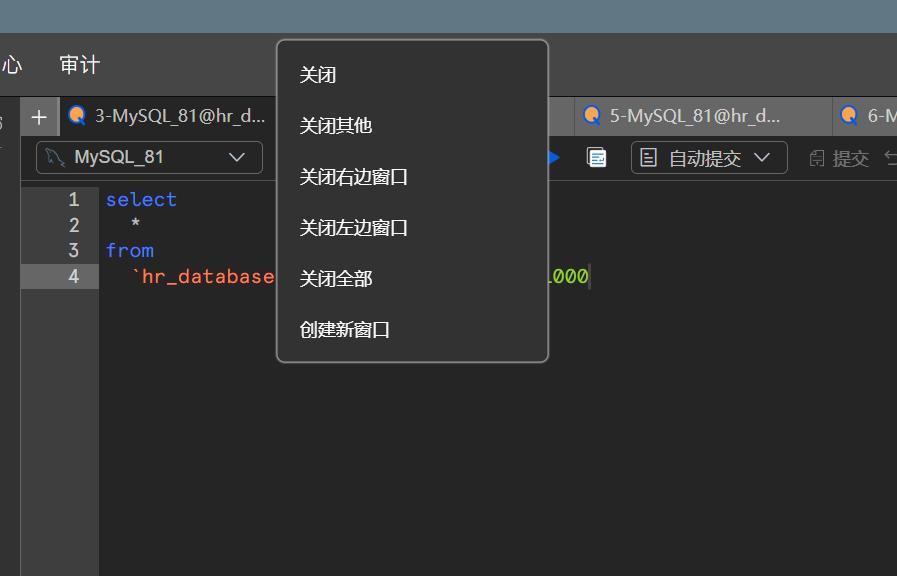Select line number 1 in the editor gutter

tap(74, 200)
